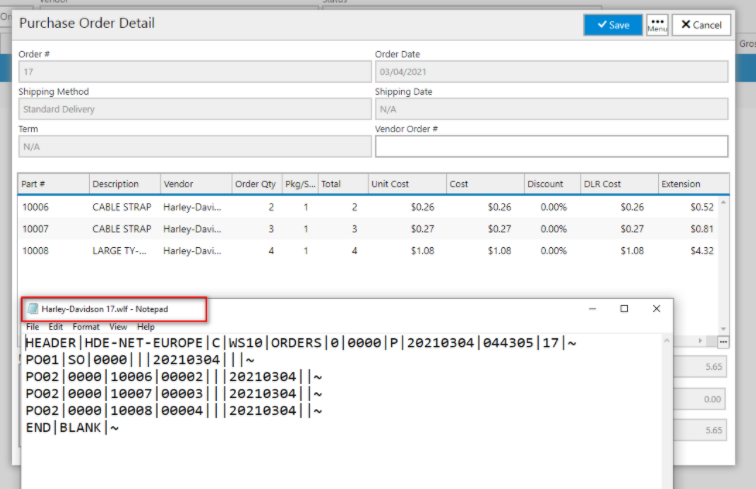The width and height of the screenshot is (756, 489).
Task: Click the PO02 line for part 10007
Action: coord(174,394)
